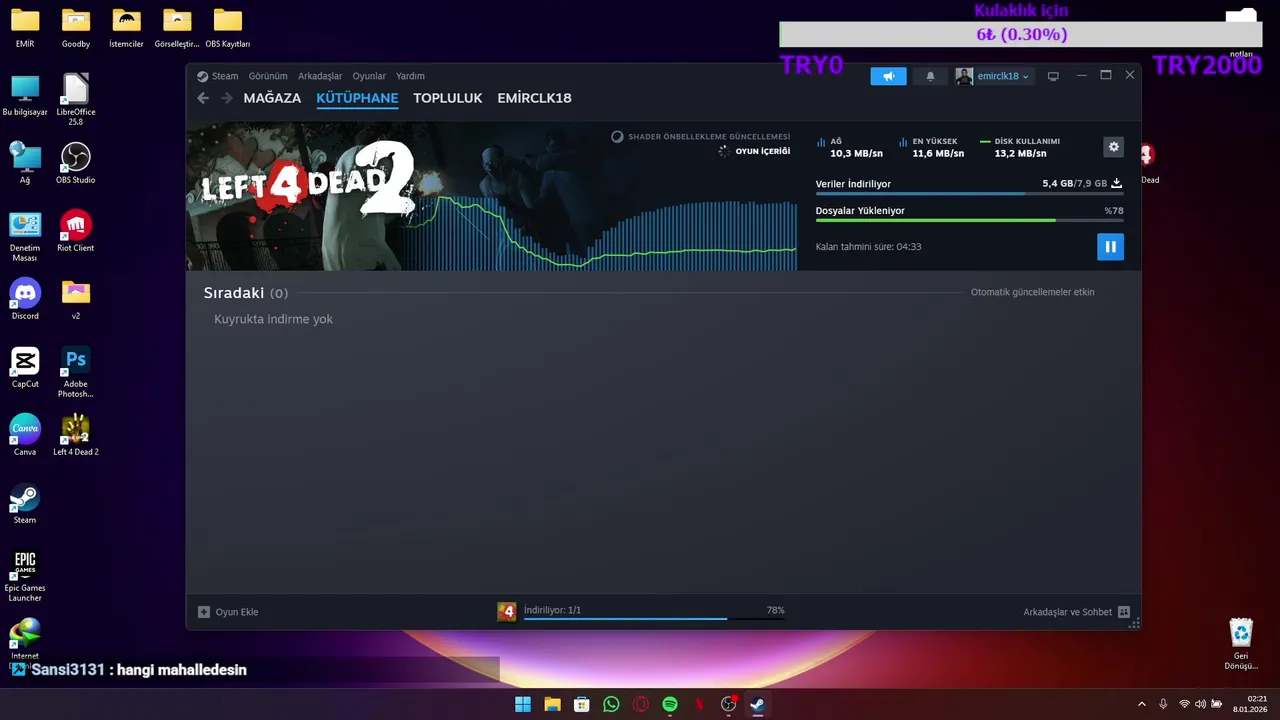The image size is (1280, 720).
Task: Click the Otomatik güncellemeler etkin text
Action: coord(1032,292)
